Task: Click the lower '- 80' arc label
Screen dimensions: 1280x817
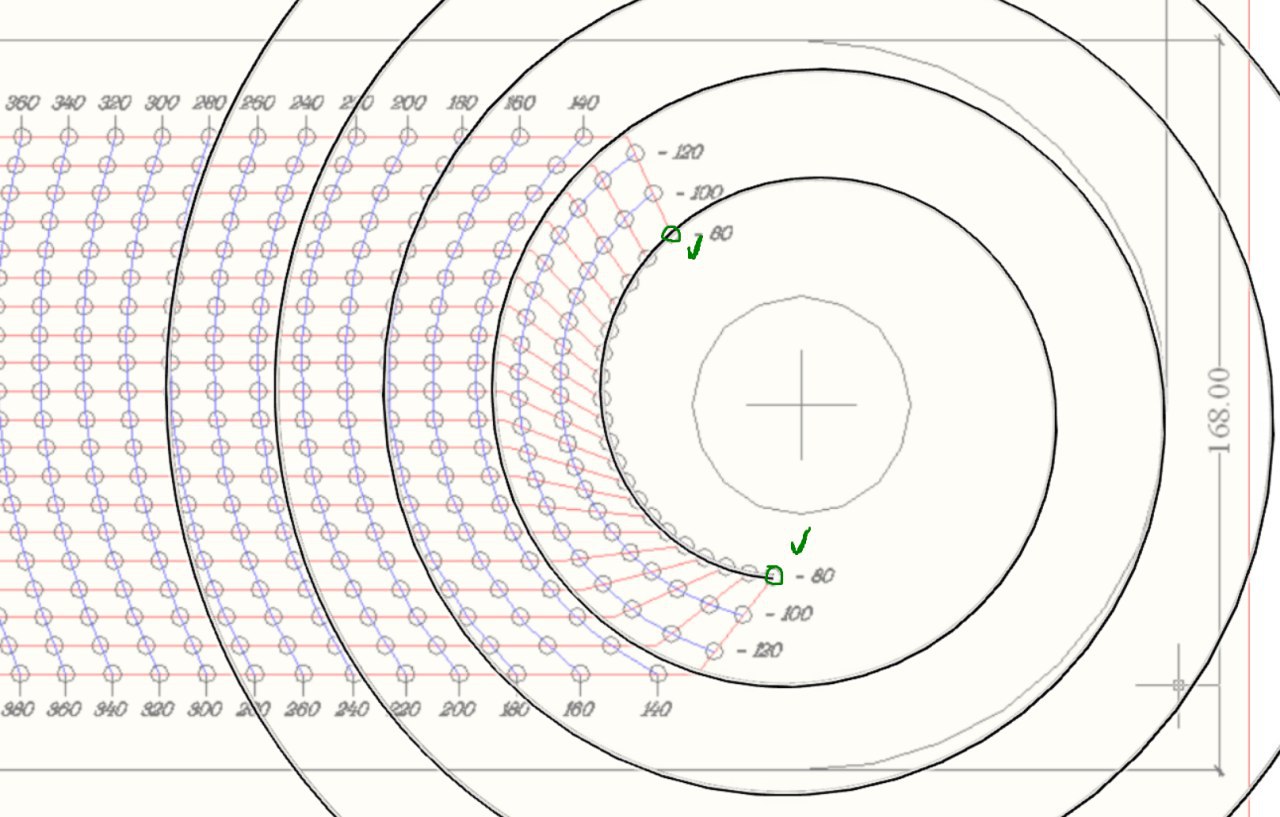Action: click(x=815, y=576)
